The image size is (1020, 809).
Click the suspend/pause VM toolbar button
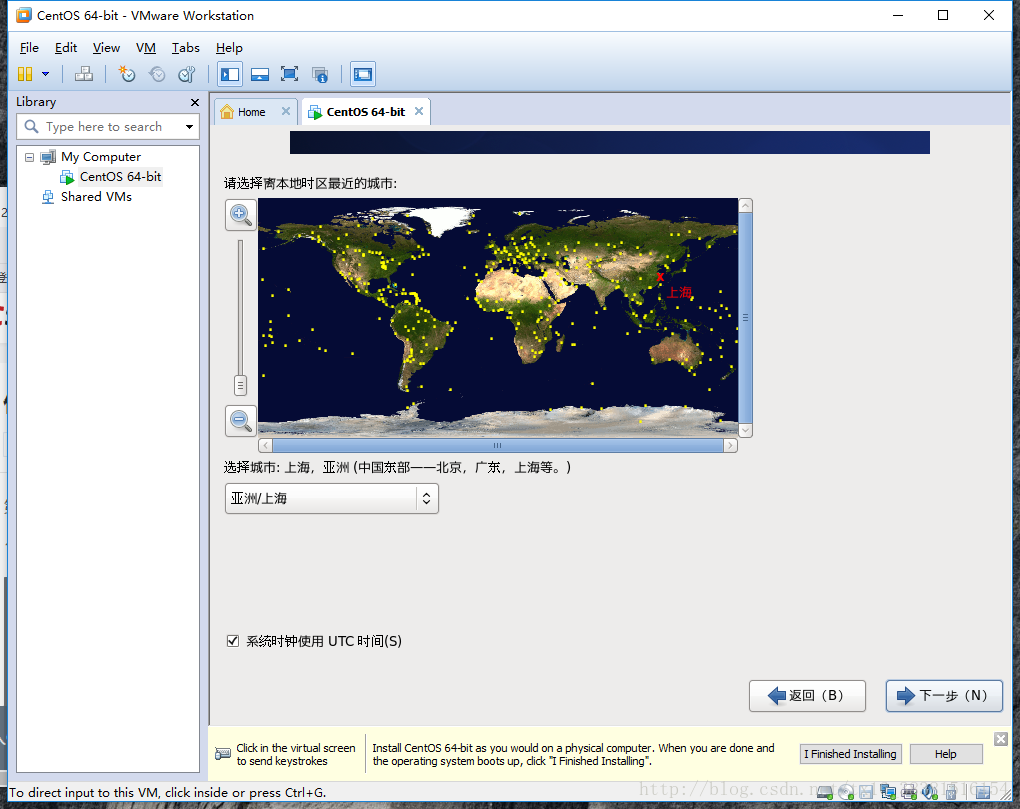click(25, 74)
